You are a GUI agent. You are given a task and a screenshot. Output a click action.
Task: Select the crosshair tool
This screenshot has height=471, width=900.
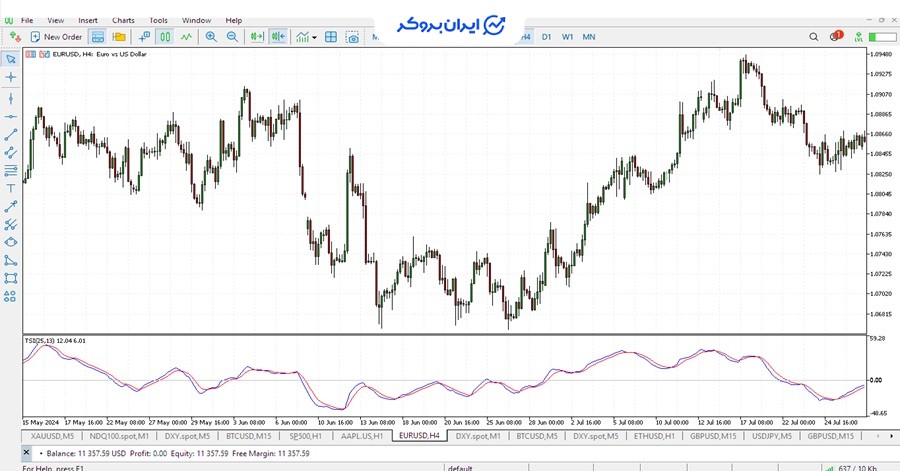10,77
